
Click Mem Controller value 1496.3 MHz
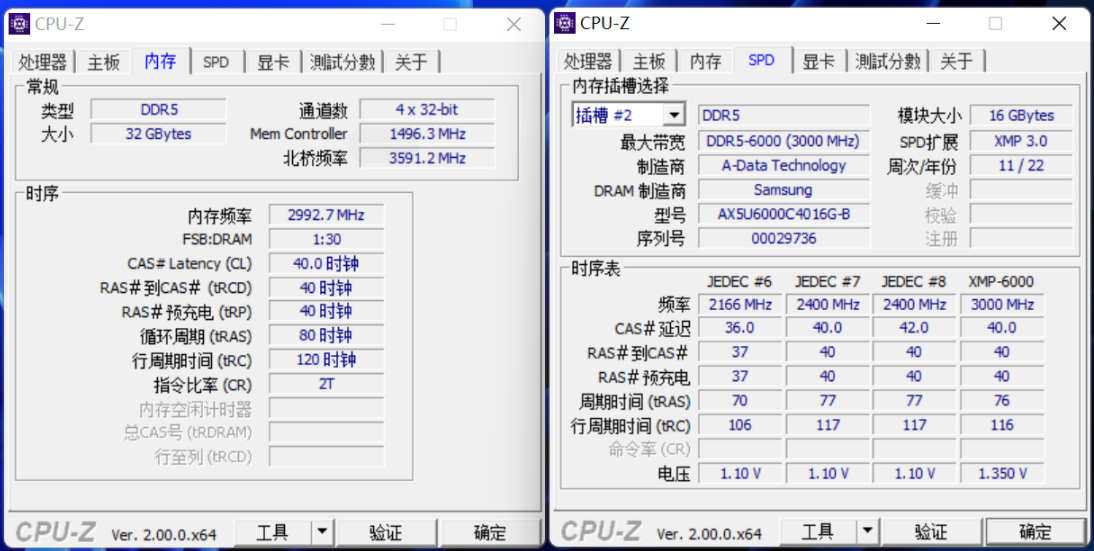pyautogui.click(x=427, y=134)
